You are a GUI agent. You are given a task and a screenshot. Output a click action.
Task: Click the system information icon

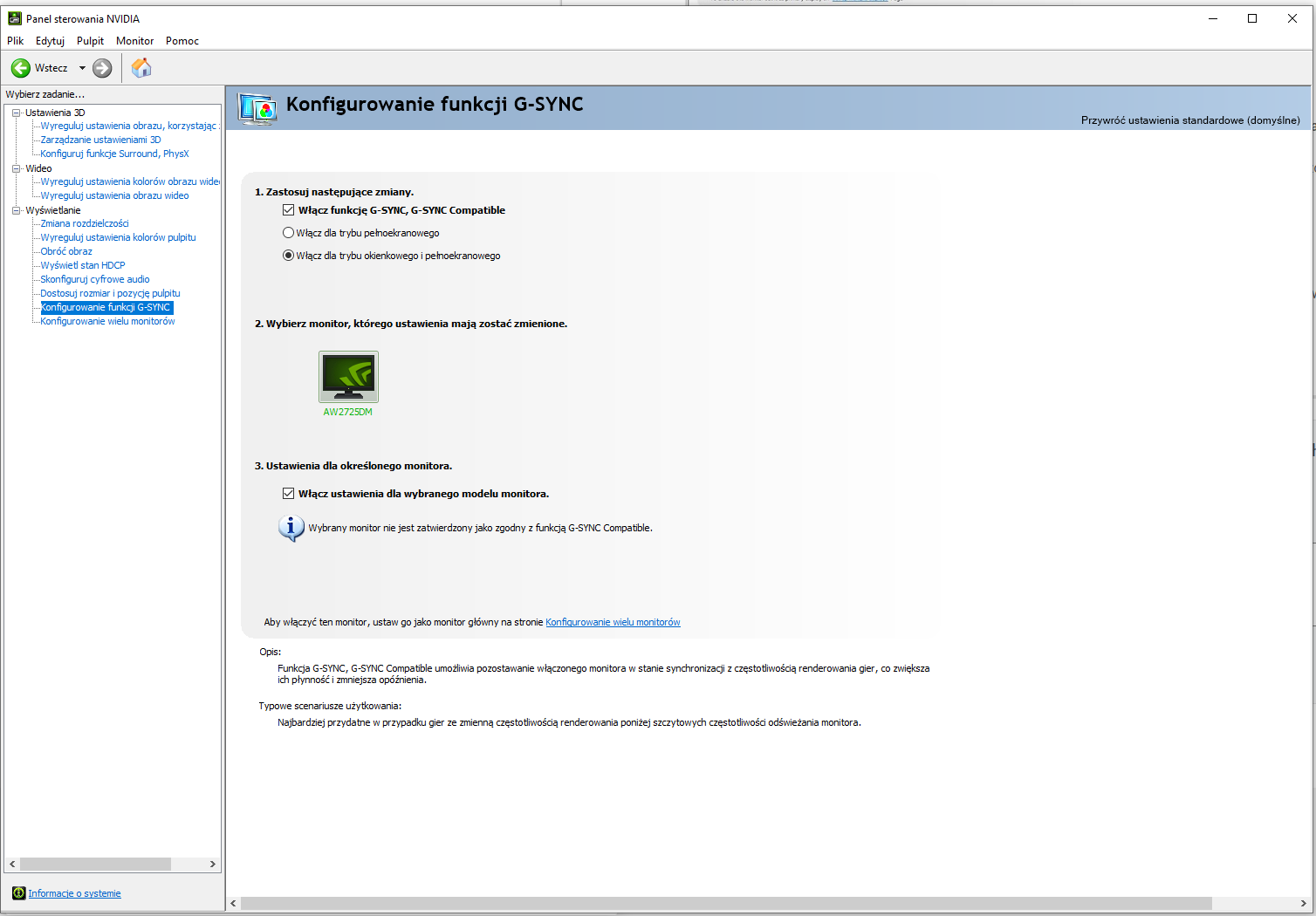19,893
